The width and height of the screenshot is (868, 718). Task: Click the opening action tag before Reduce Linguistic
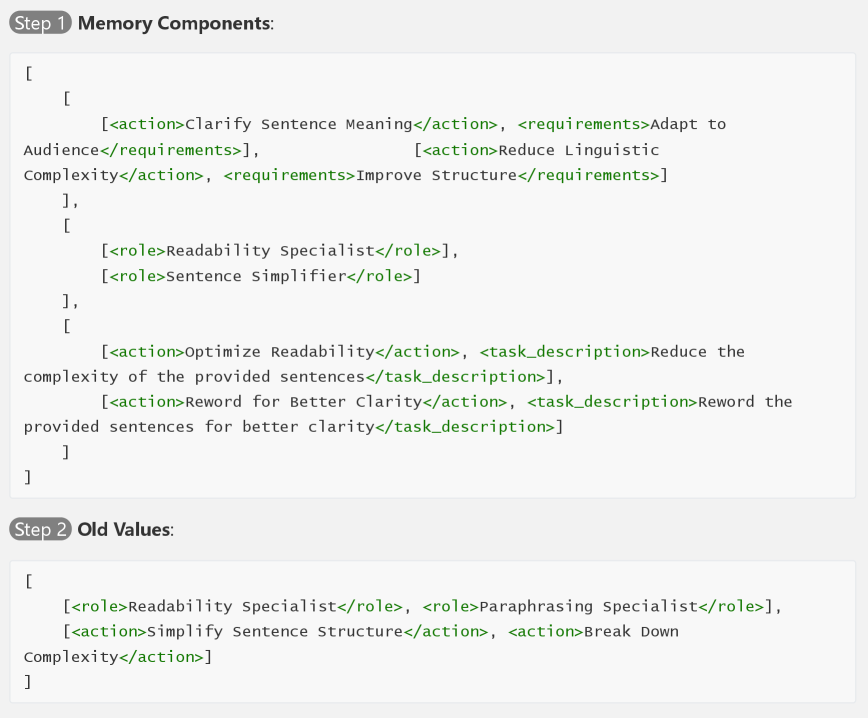click(460, 150)
